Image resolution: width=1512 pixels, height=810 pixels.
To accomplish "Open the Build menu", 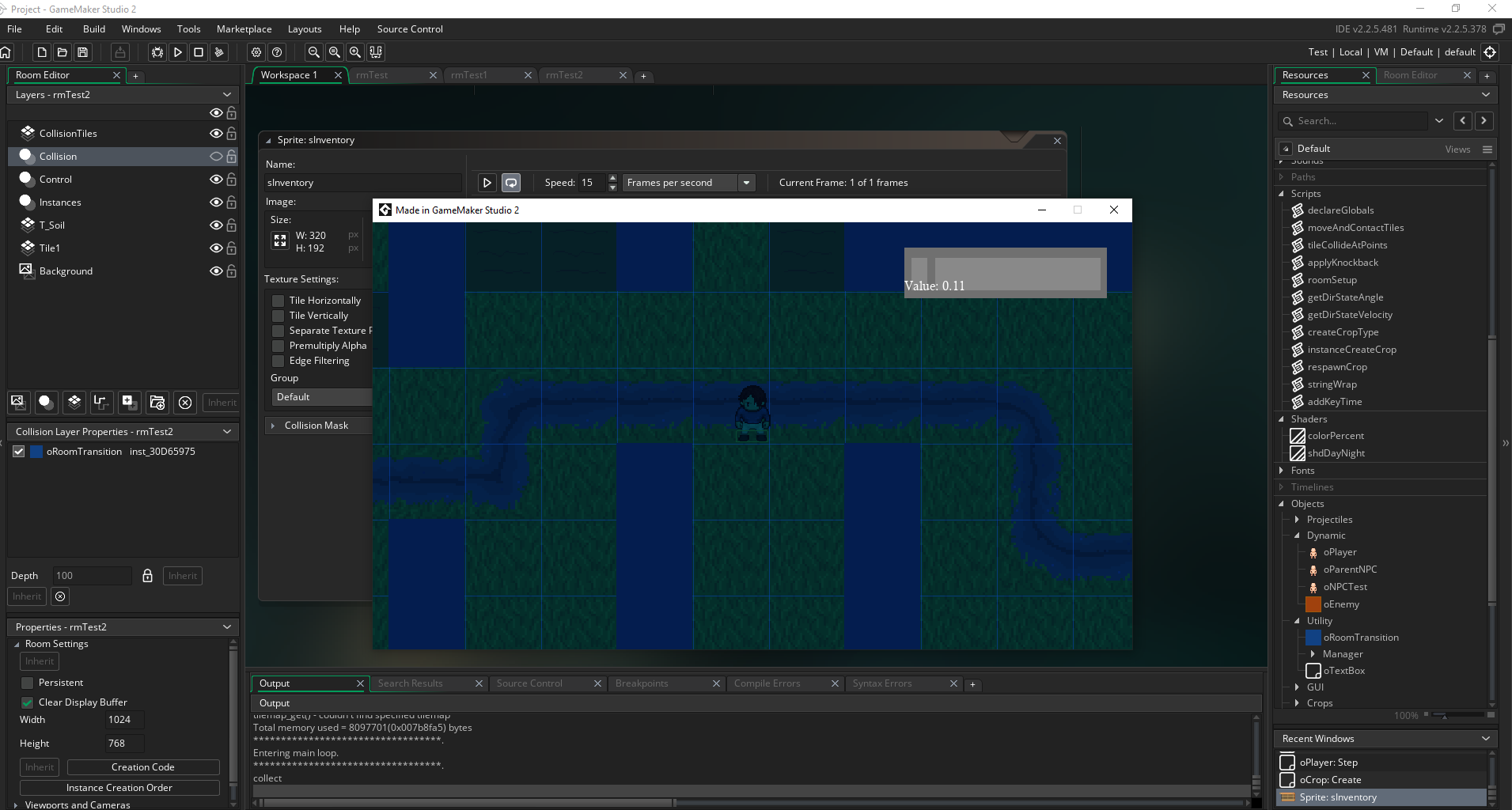I will pos(93,29).
